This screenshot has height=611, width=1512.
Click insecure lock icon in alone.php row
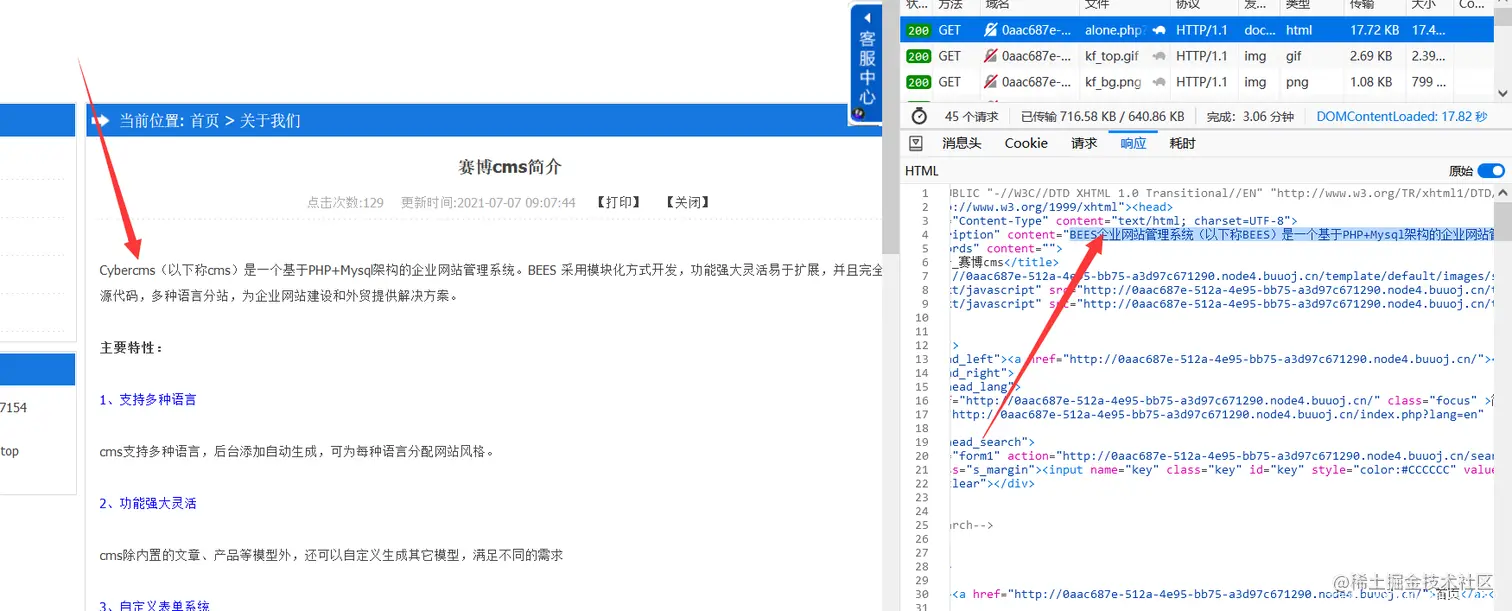[x=991, y=30]
